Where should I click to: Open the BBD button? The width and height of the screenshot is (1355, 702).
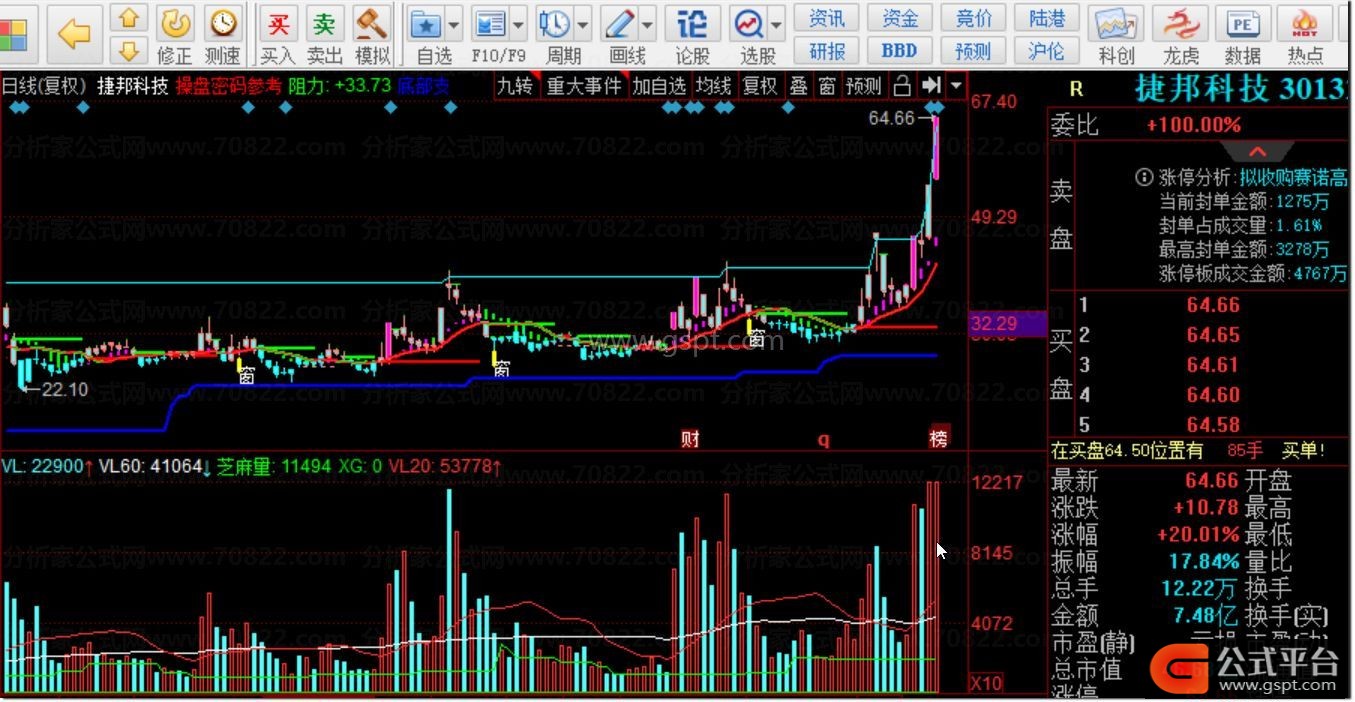900,50
